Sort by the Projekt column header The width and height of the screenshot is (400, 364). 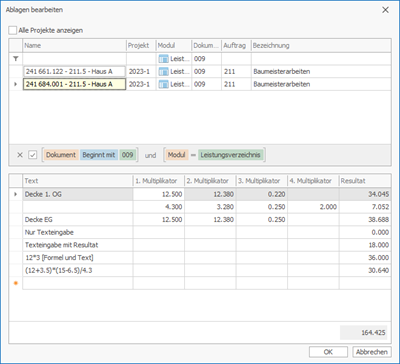tap(141, 46)
